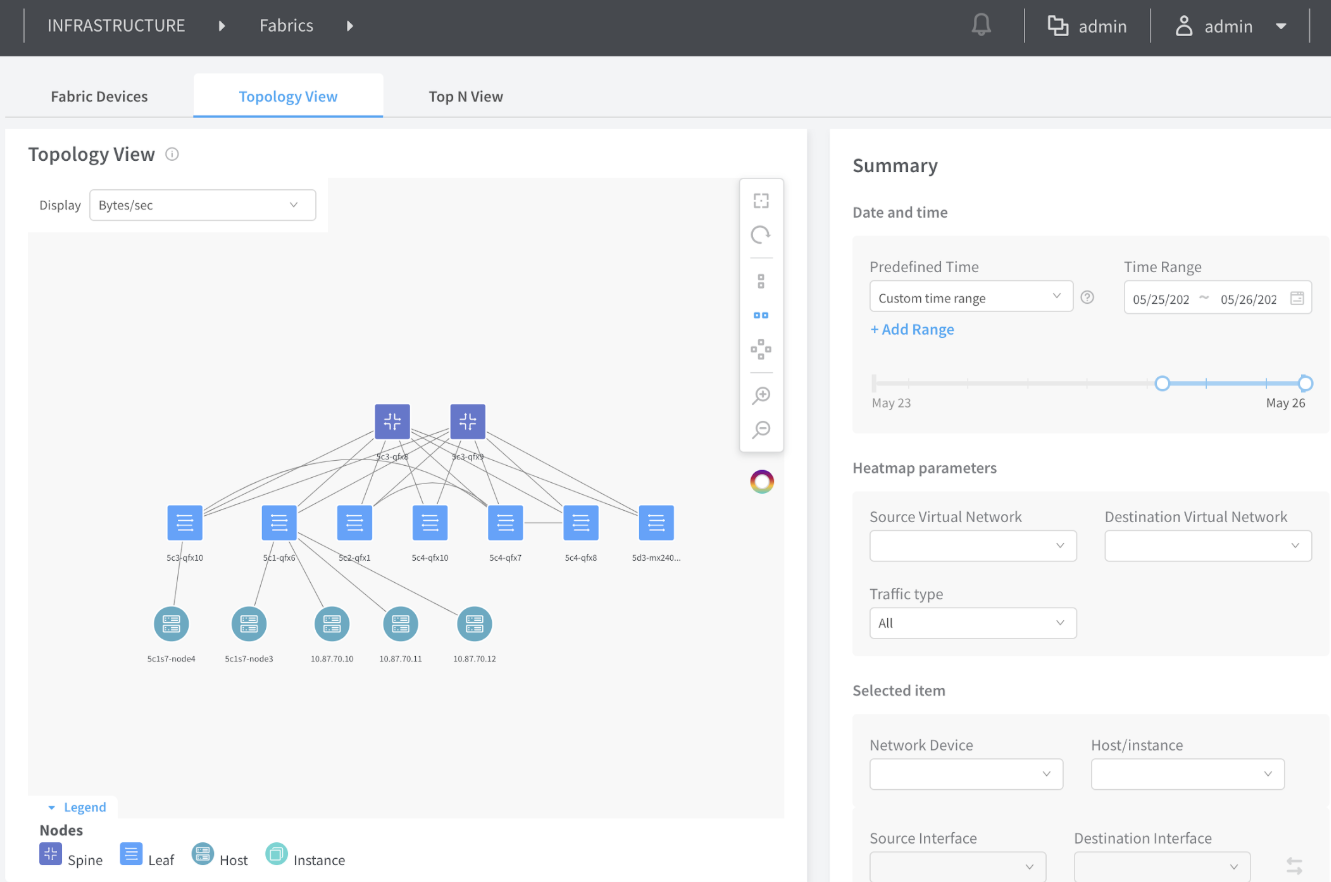Open the Display Bytes/sec dropdown
The image size is (1331, 882).
tap(203, 205)
